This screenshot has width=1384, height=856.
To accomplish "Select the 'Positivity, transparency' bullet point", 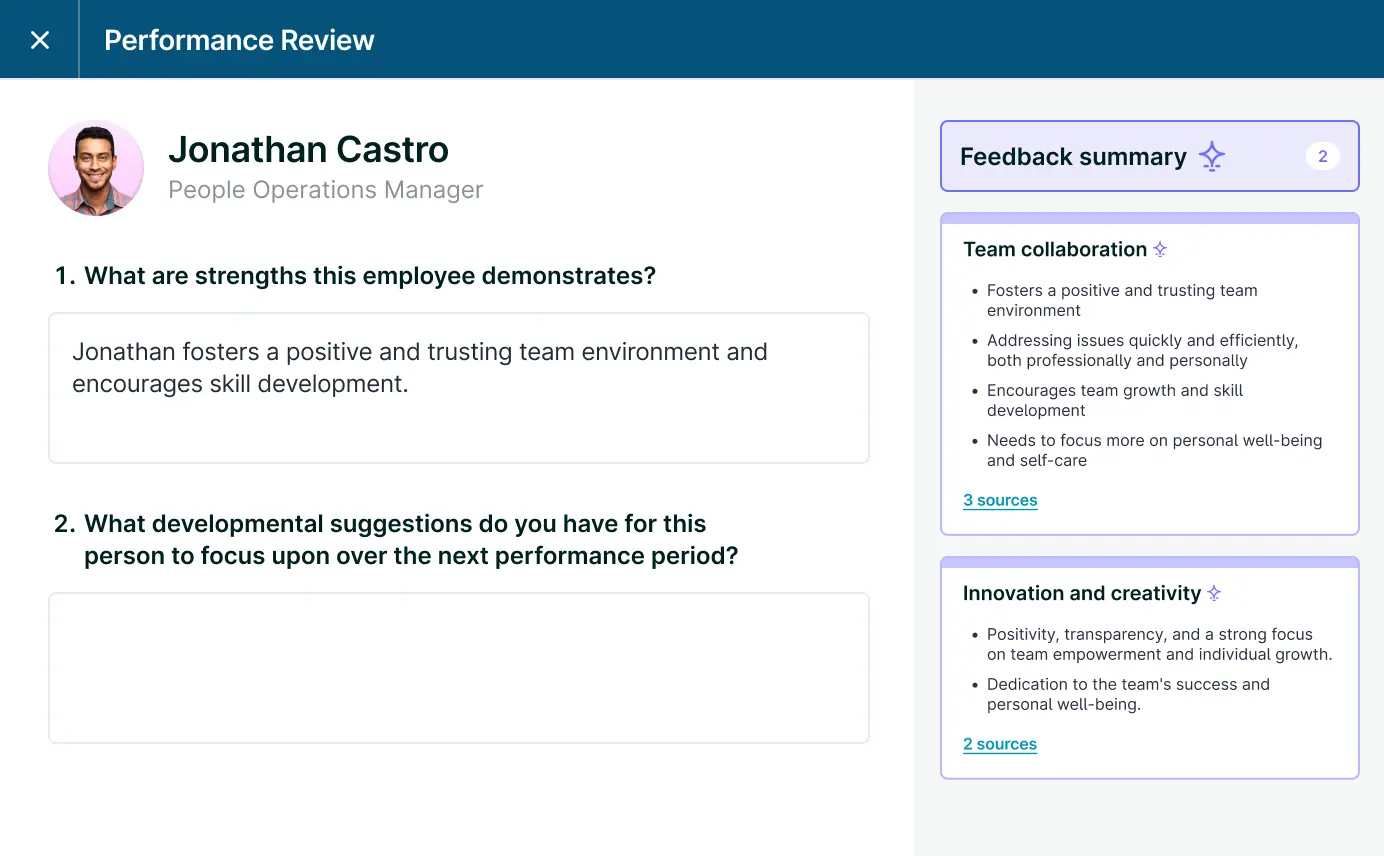I will pos(1158,644).
